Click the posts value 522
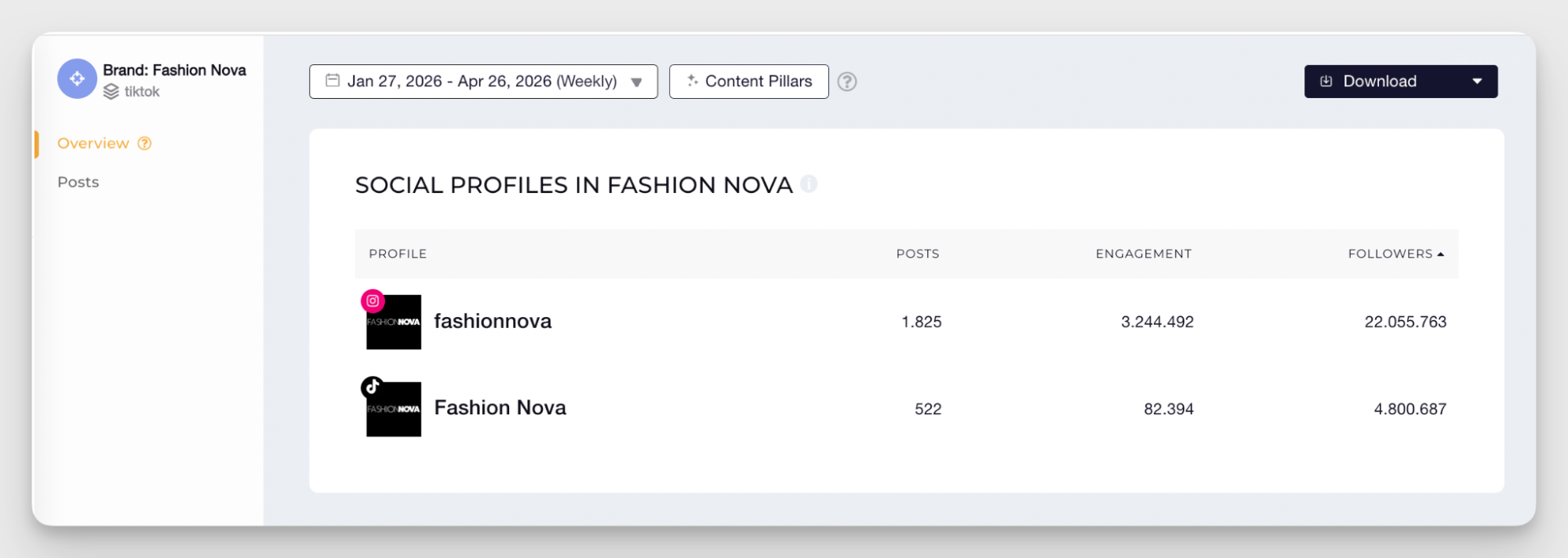Image resolution: width=1568 pixels, height=558 pixels. (x=928, y=409)
